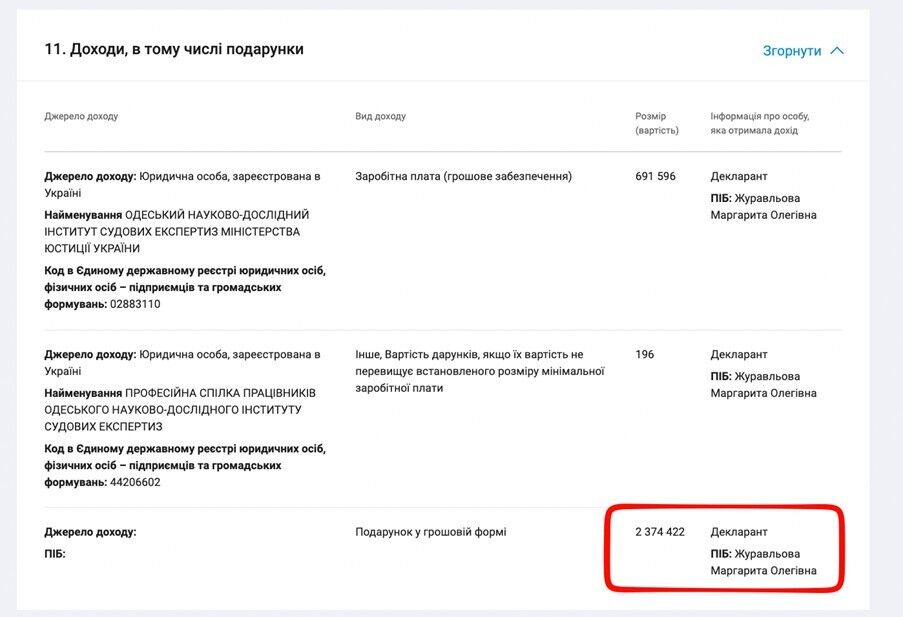The height and width of the screenshot is (617, 903).
Task: Click 'Декларант' in the monetary gift row
Action: tap(739, 532)
